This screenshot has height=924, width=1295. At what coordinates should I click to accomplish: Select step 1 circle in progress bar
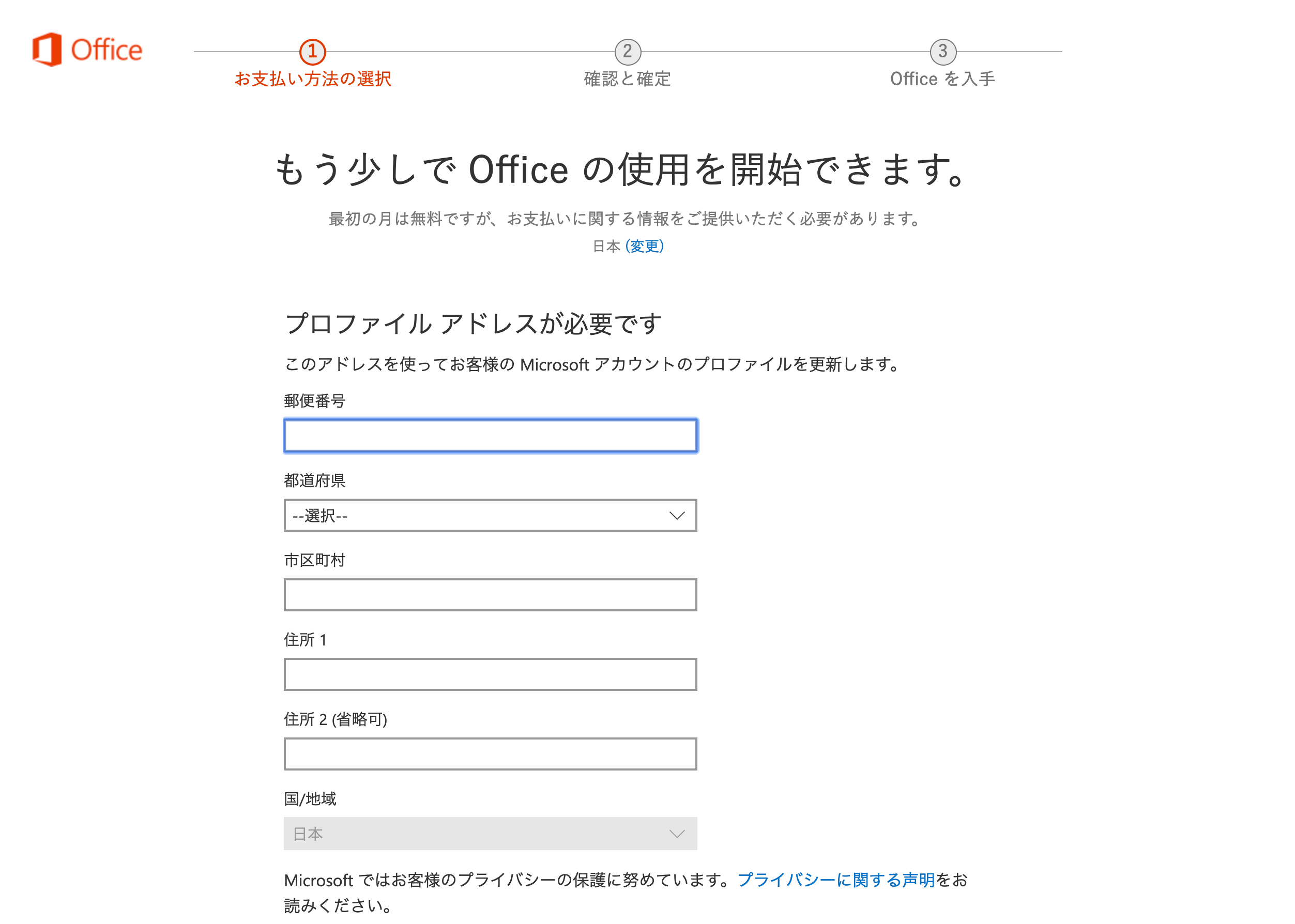313,52
